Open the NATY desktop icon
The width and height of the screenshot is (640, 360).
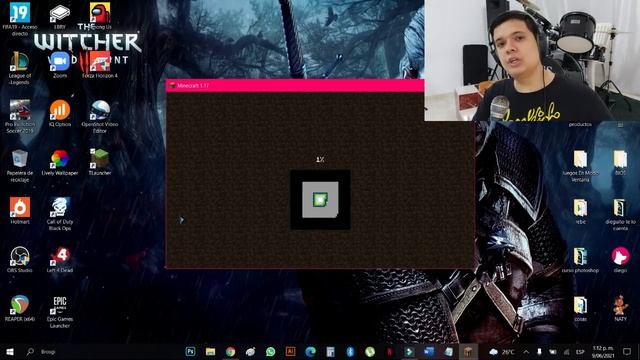tap(620, 308)
